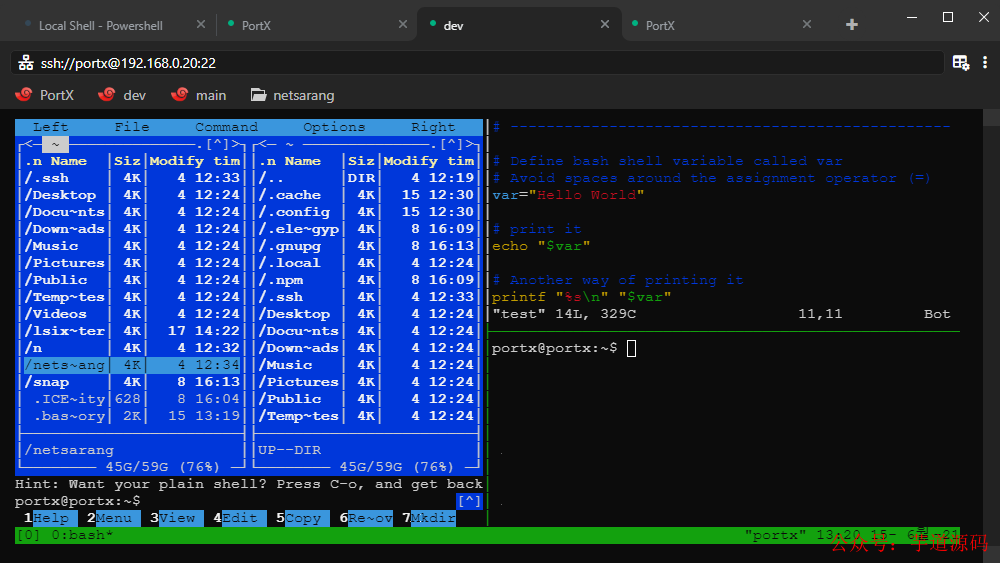Viewport: 1000px width, 563px height.
Task: Select the dev session tab
Action: (x=453, y=26)
